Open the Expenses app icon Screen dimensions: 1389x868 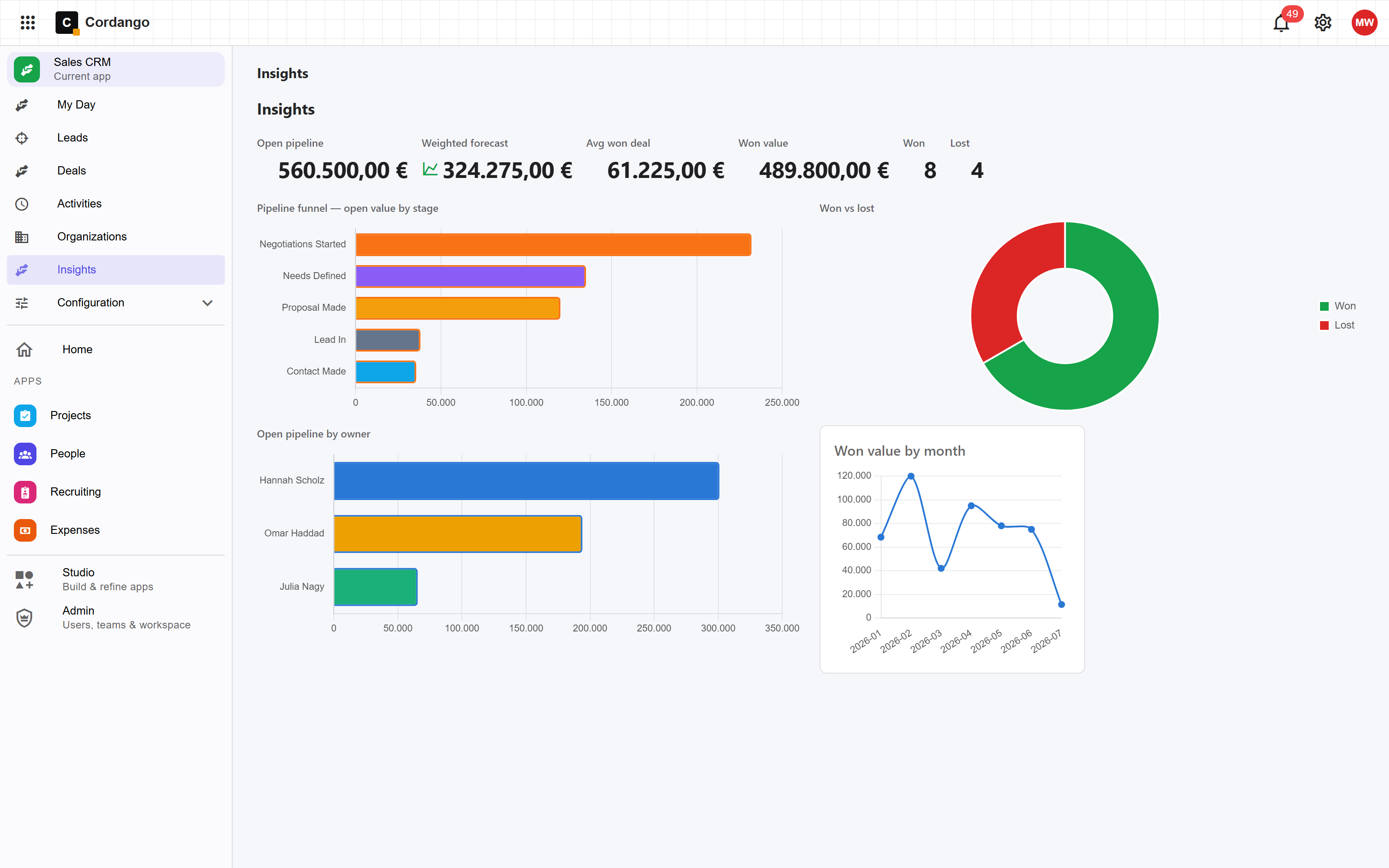tap(25, 530)
